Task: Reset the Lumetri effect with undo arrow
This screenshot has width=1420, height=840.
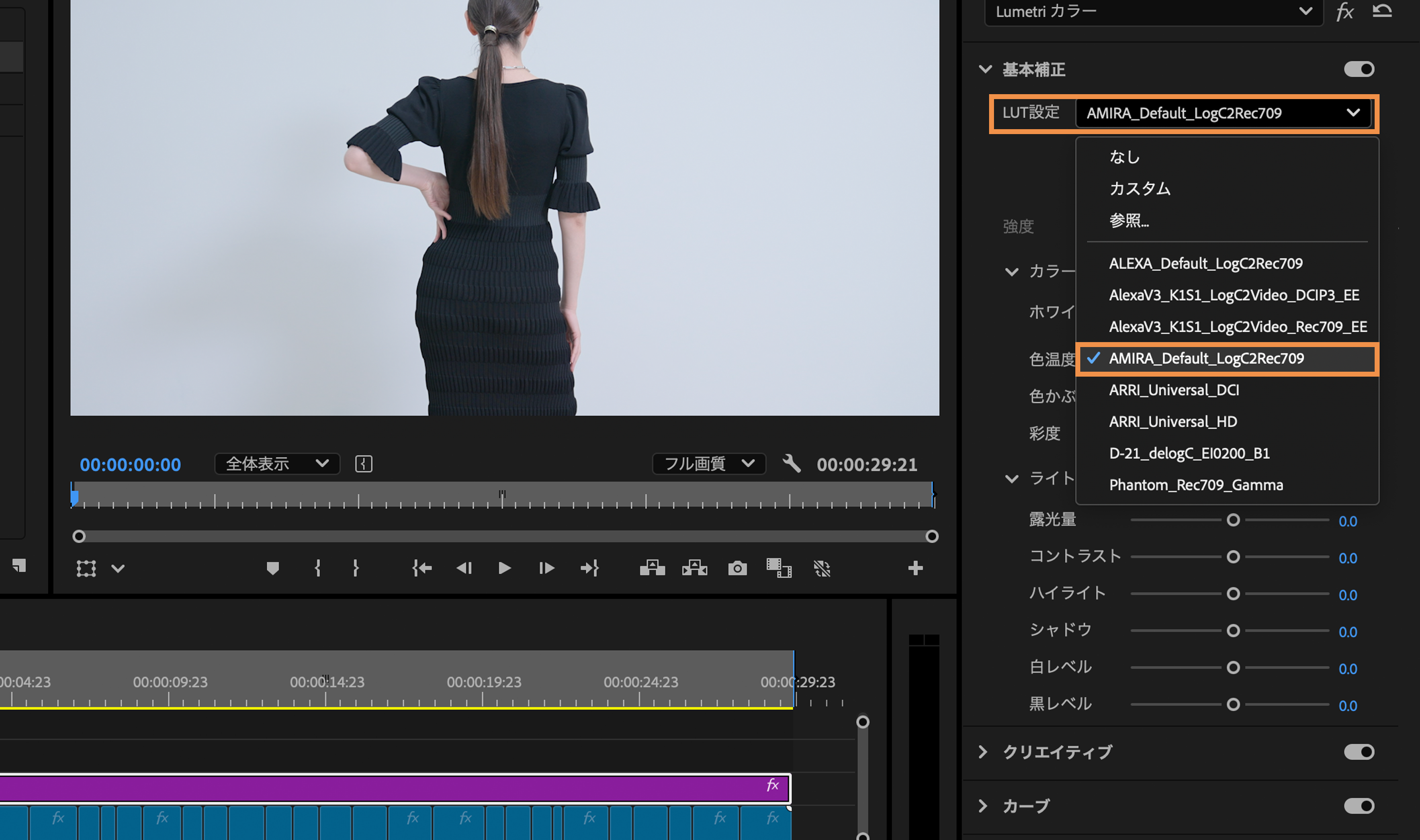Action: coord(1382,11)
